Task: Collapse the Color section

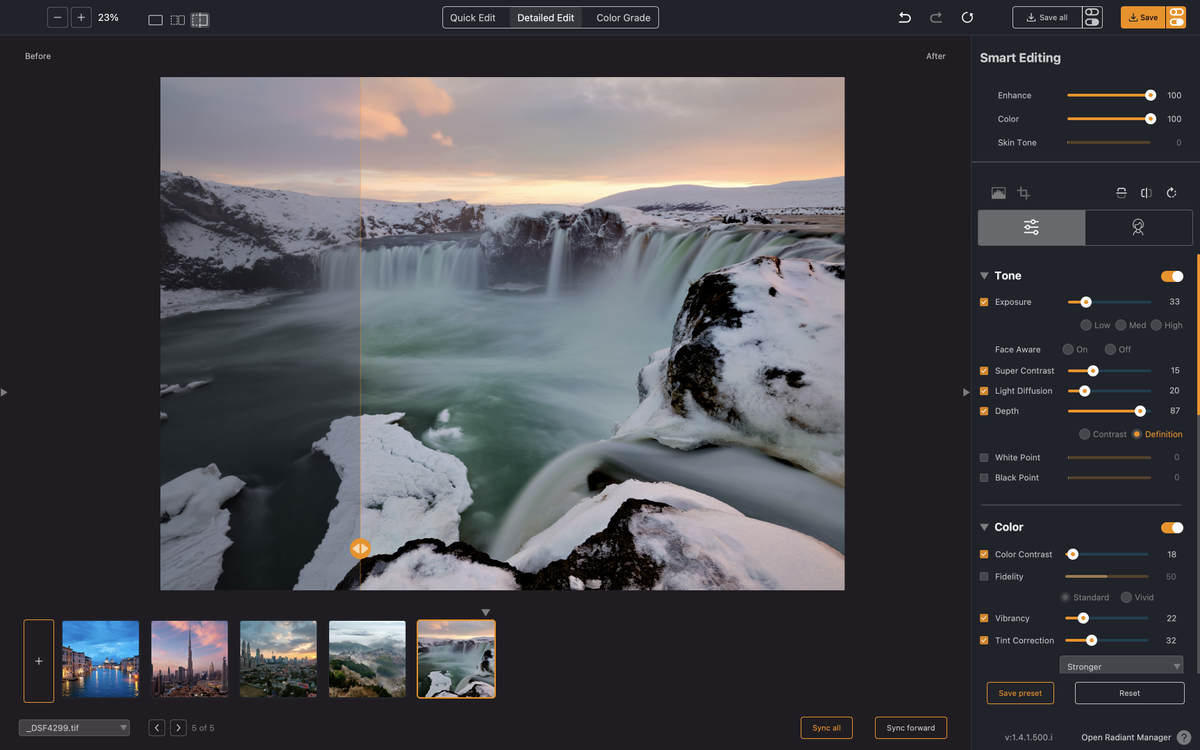Action: [x=984, y=527]
